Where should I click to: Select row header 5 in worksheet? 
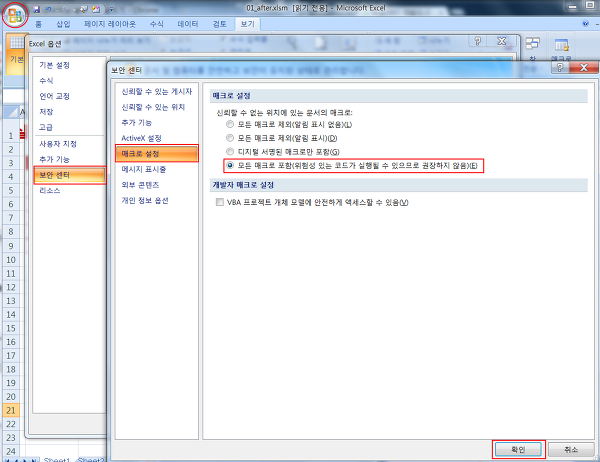click(x=11, y=191)
